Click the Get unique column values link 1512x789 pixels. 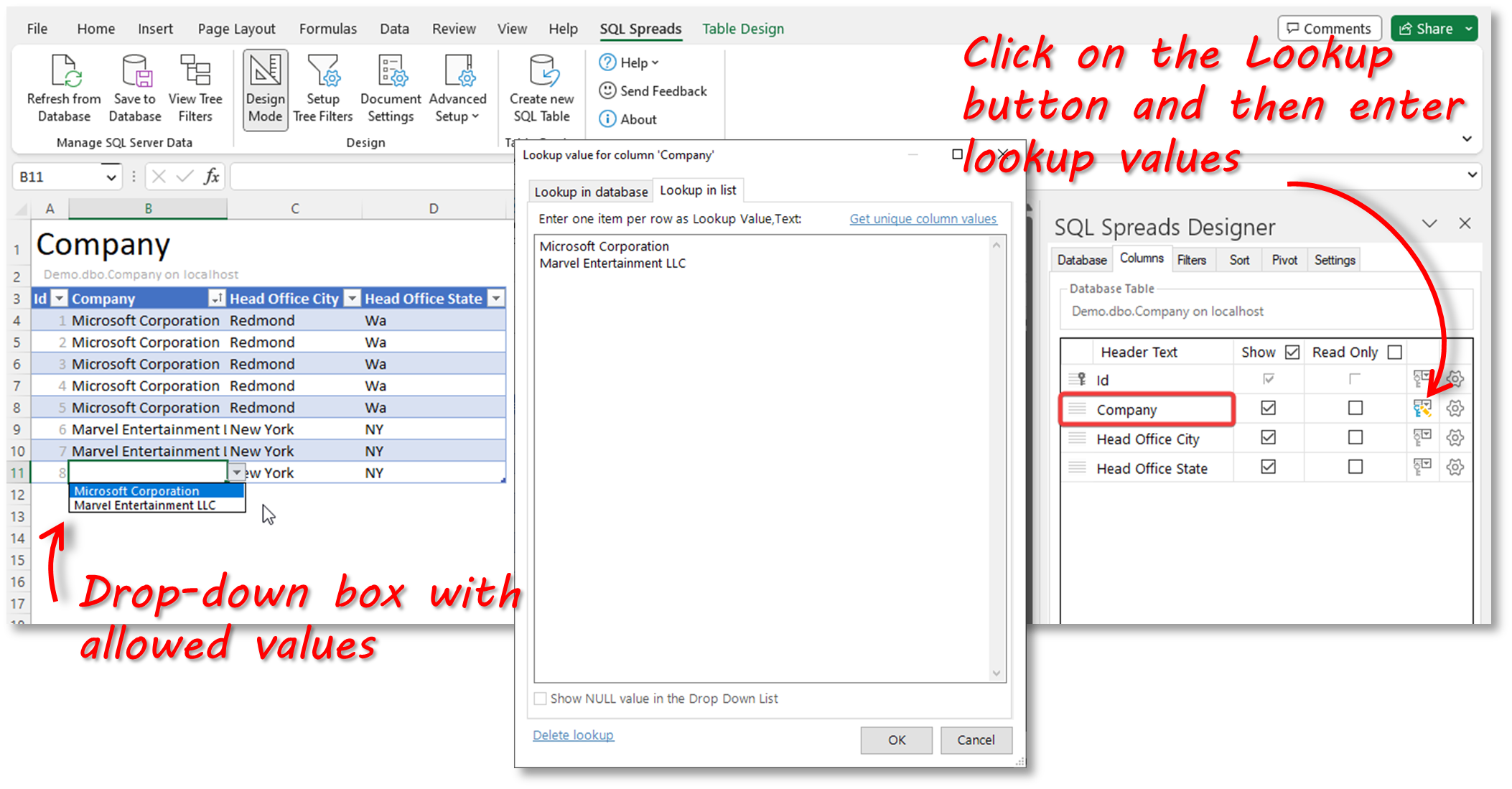click(922, 218)
